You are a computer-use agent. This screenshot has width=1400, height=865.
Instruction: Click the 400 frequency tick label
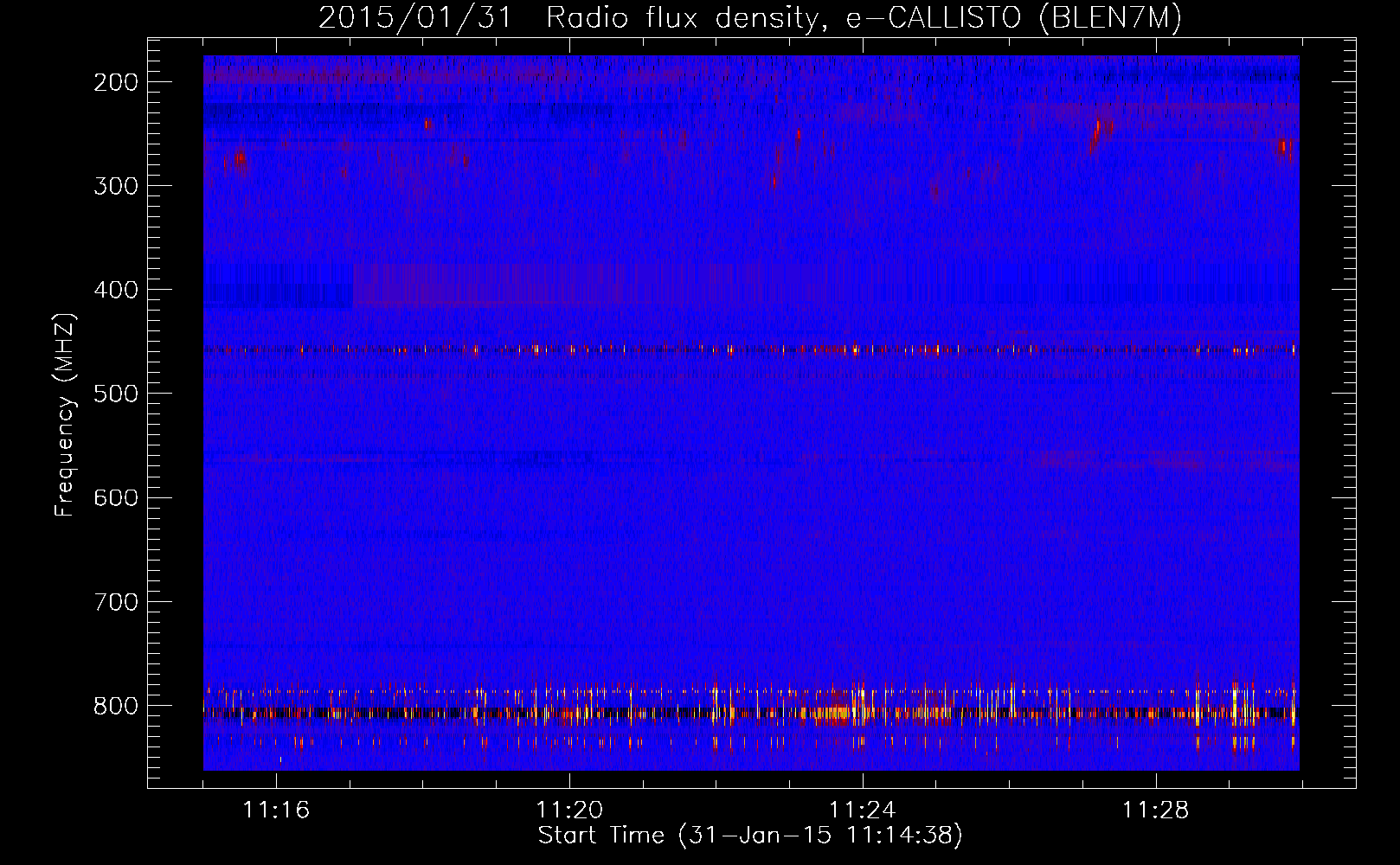(115, 290)
